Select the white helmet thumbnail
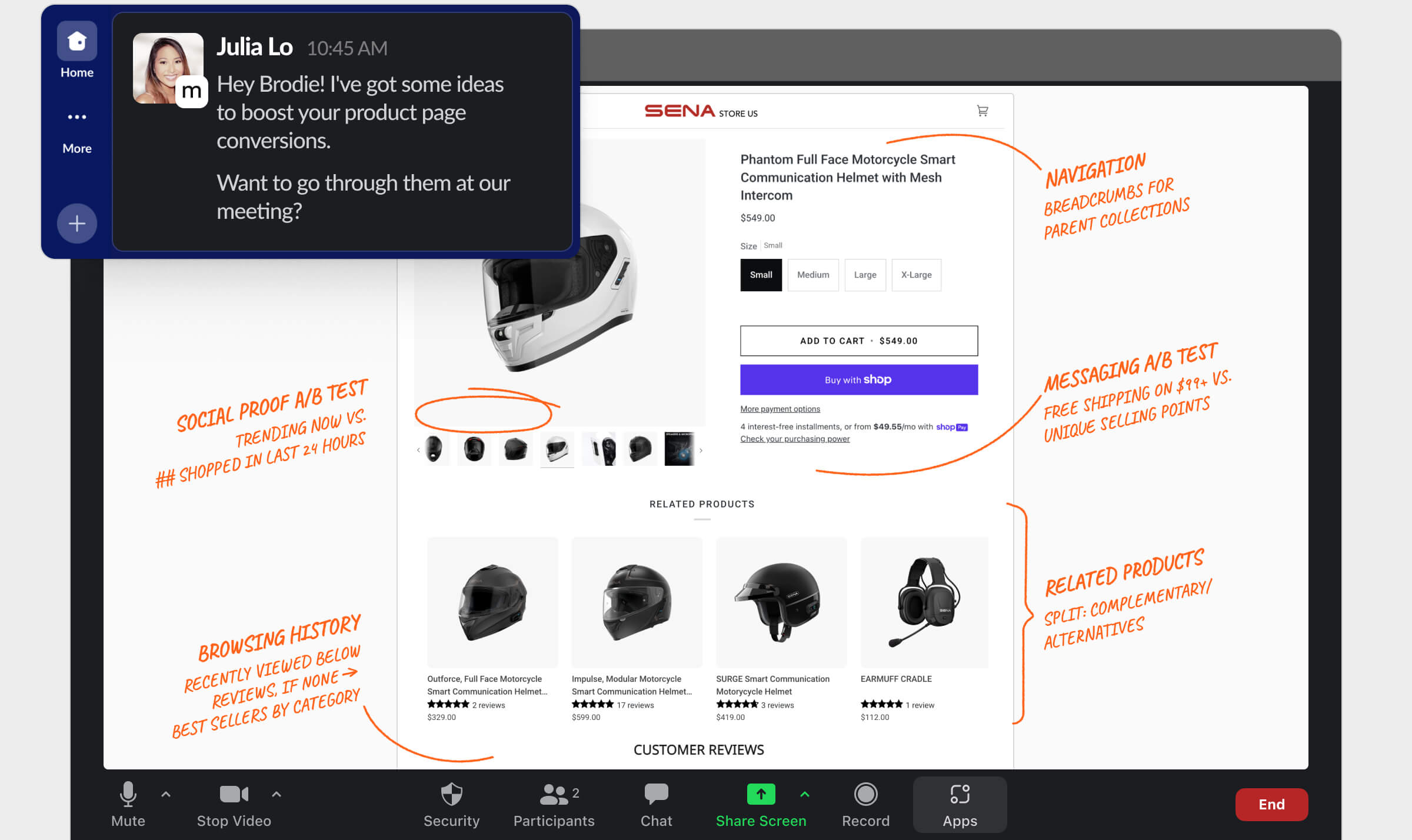Image resolution: width=1412 pixels, height=840 pixels. coord(557,449)
